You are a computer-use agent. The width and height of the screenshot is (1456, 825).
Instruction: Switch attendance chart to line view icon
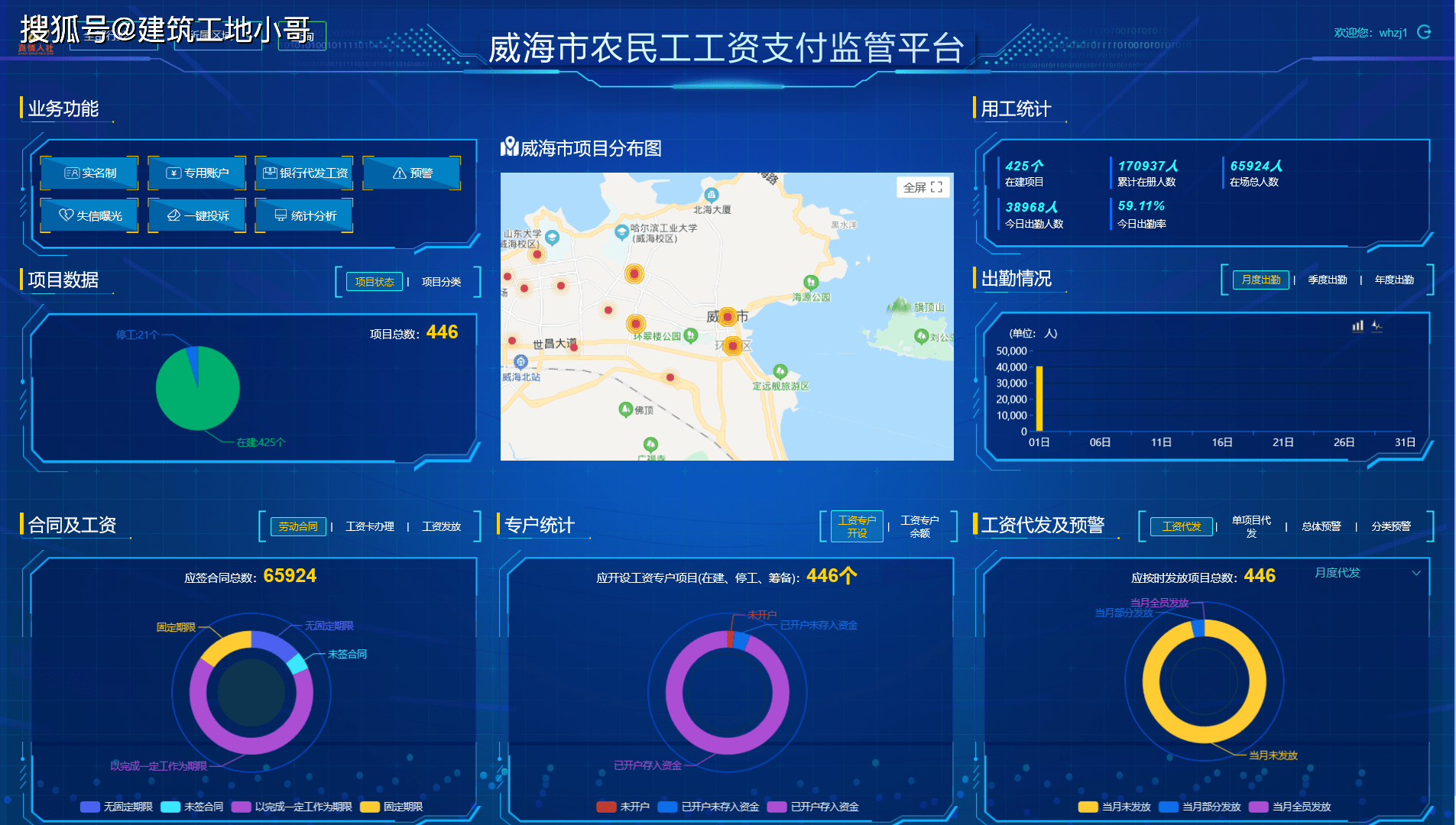pos(1377,326)
